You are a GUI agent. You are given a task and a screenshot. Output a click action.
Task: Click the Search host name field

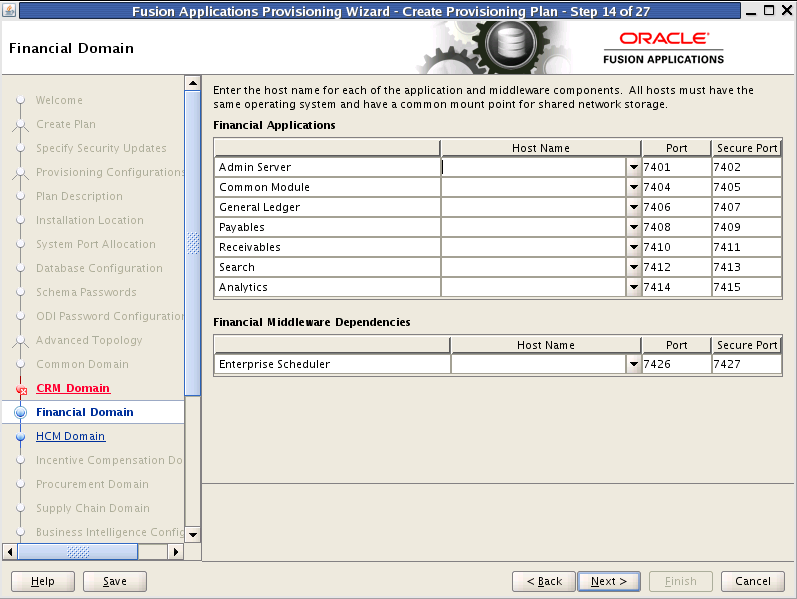(534, 267)
